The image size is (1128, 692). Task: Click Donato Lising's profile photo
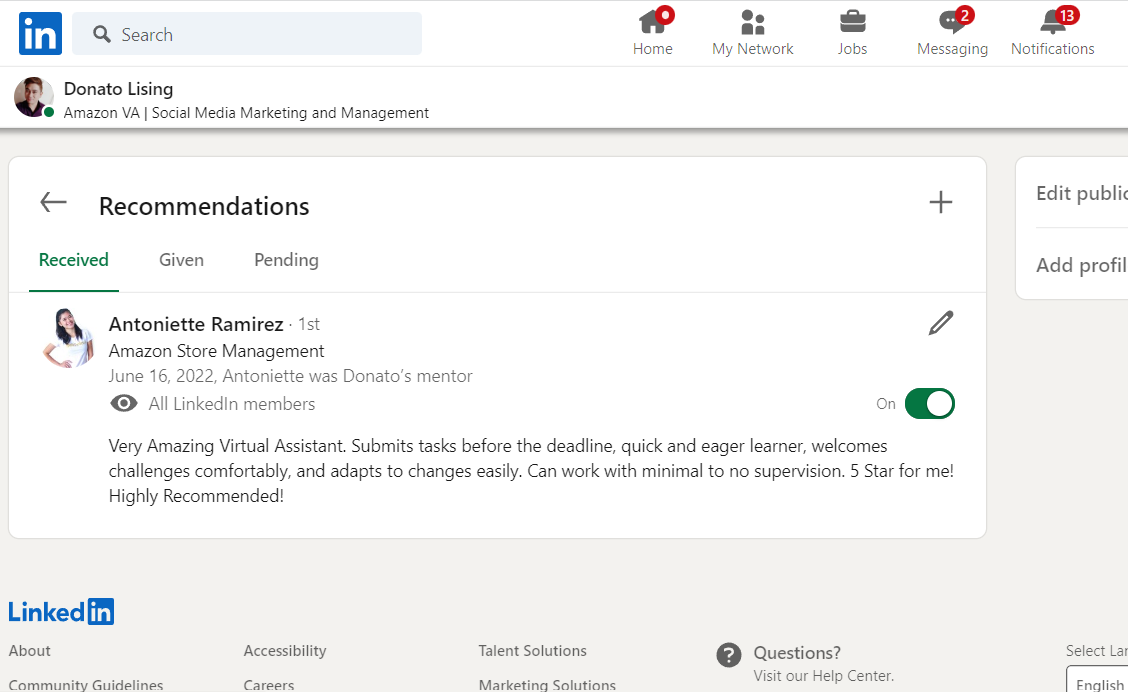coord(33,97)
